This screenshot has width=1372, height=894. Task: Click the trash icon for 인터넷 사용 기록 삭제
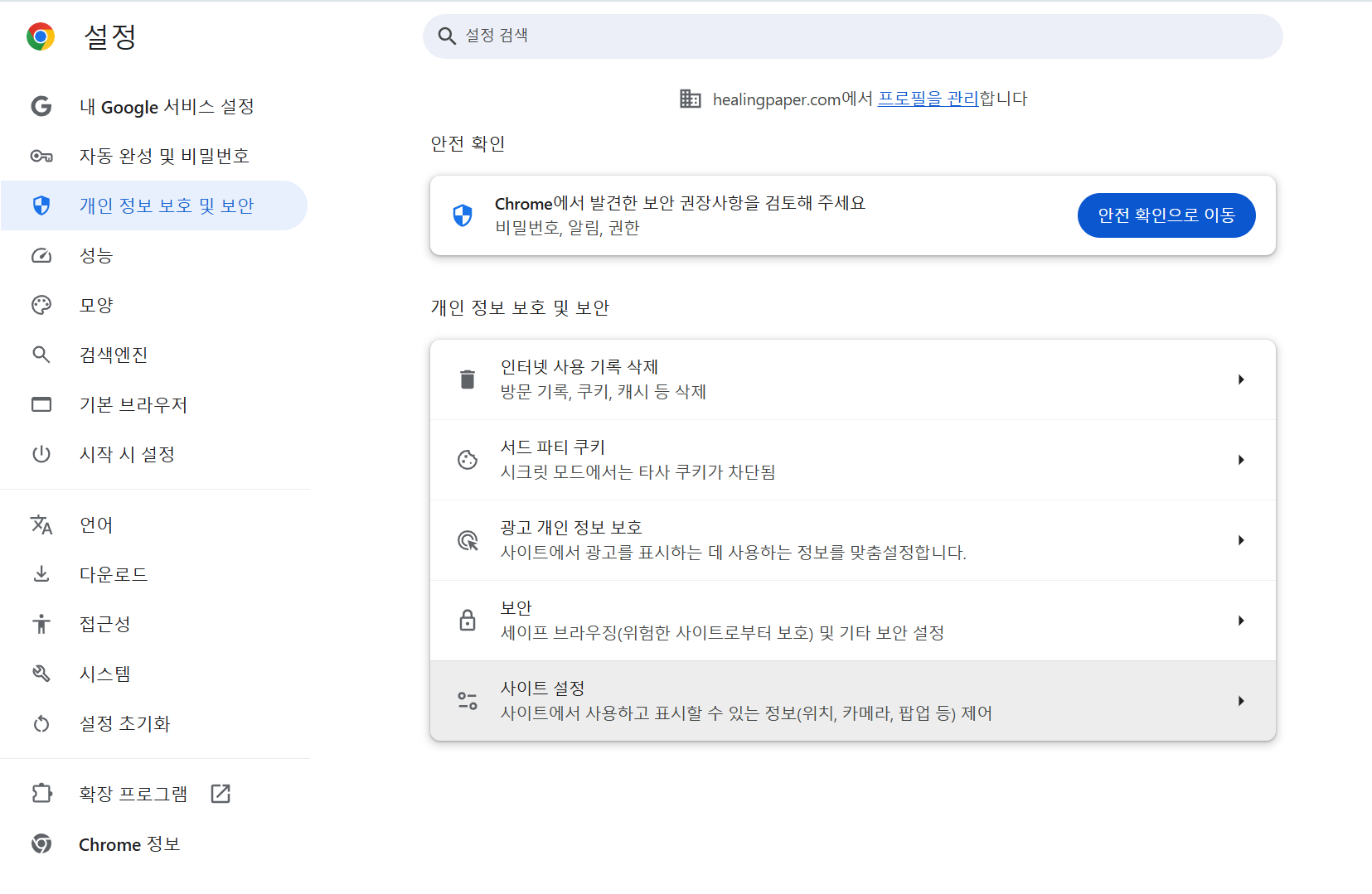point(468,379)
